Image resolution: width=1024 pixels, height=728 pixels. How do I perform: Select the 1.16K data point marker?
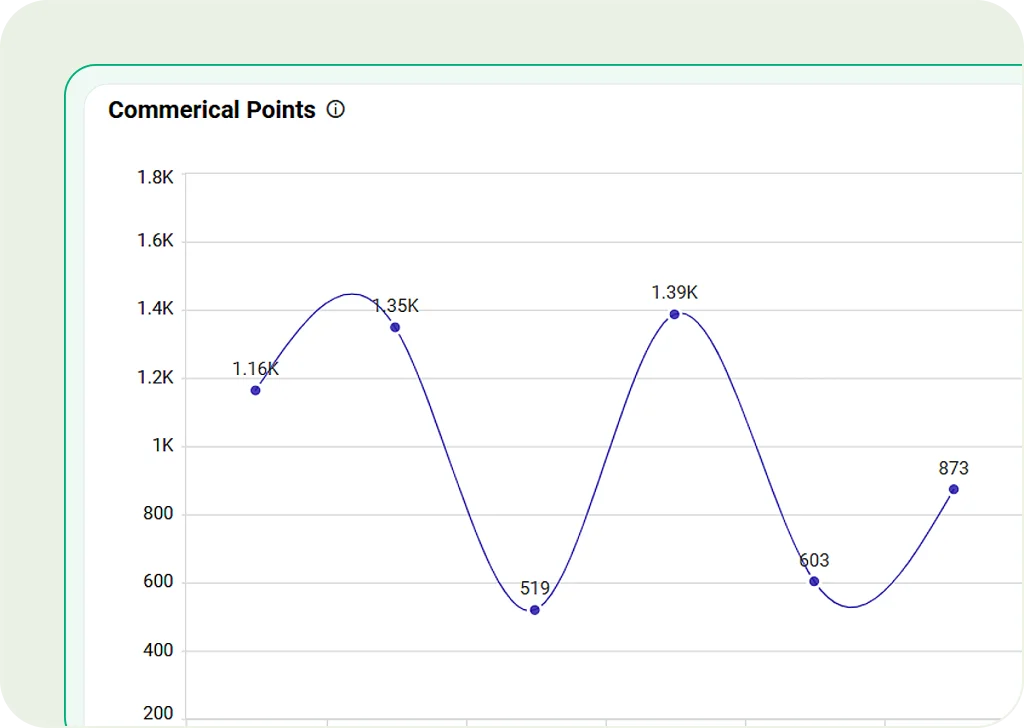coord(256,390)
